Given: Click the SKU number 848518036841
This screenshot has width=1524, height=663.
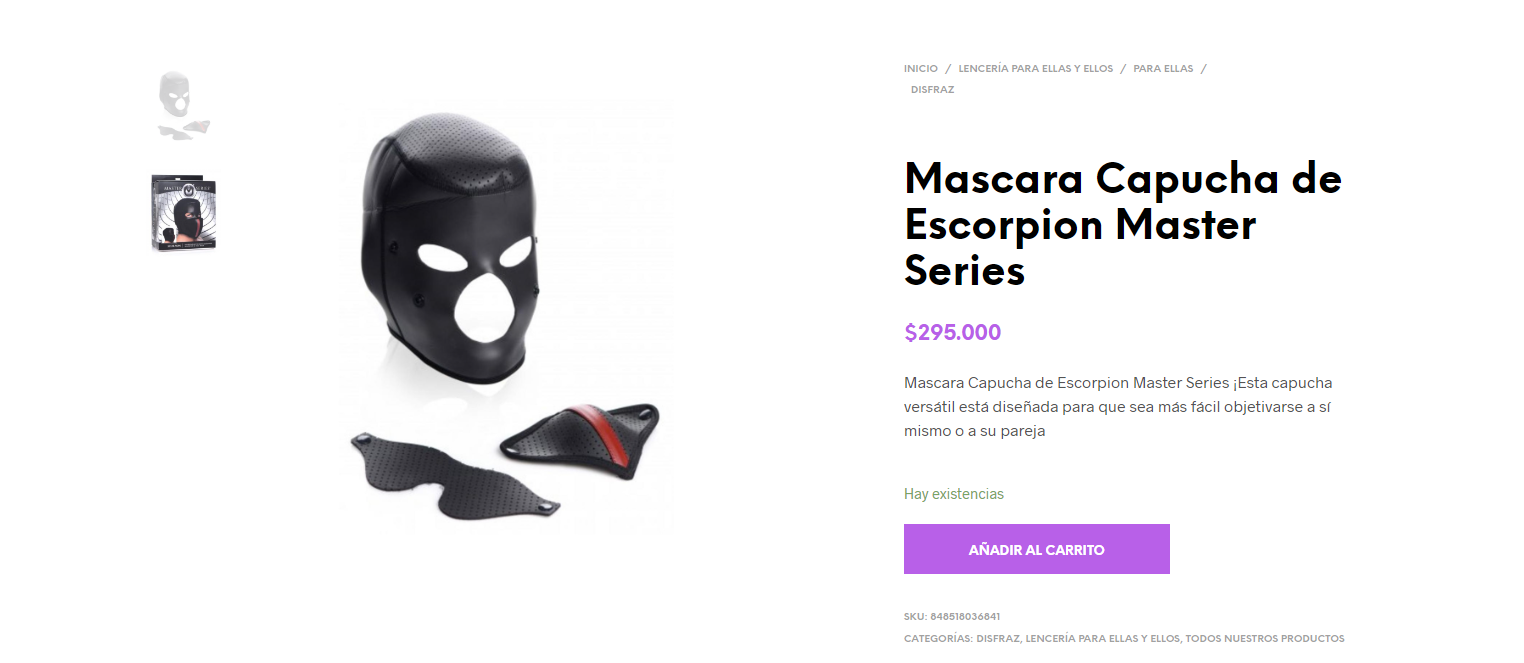Looking at the screenshot, I should (x=965, y=617).
